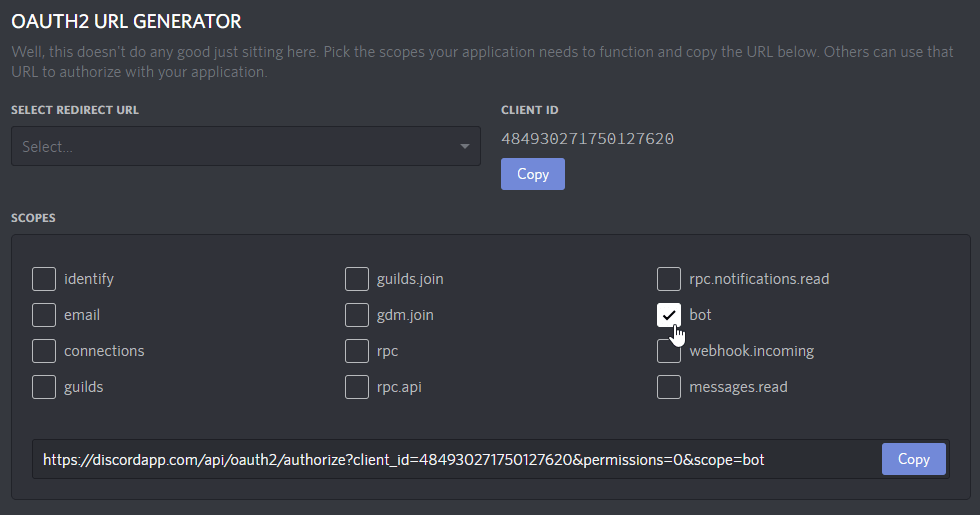Click the bot scope label
Screen dimensions: 980x515
tap(700, 315)
